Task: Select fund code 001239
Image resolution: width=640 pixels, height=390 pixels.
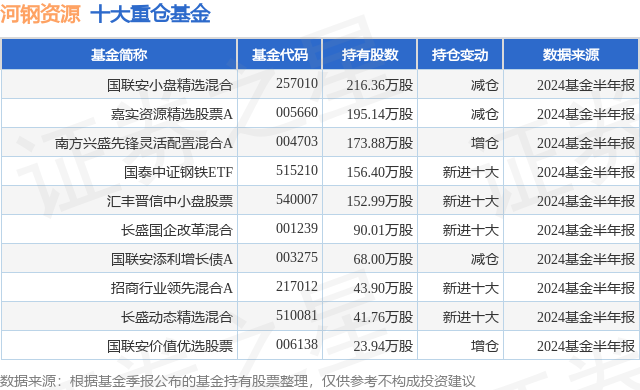Action: click(297, 228)
